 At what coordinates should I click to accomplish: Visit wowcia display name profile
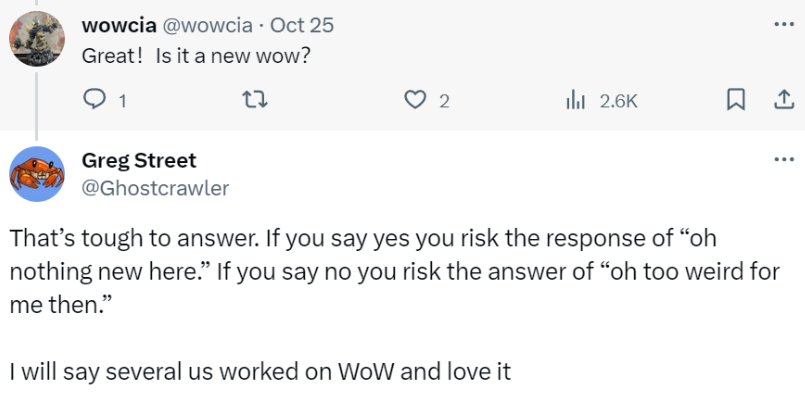(119, 25)
